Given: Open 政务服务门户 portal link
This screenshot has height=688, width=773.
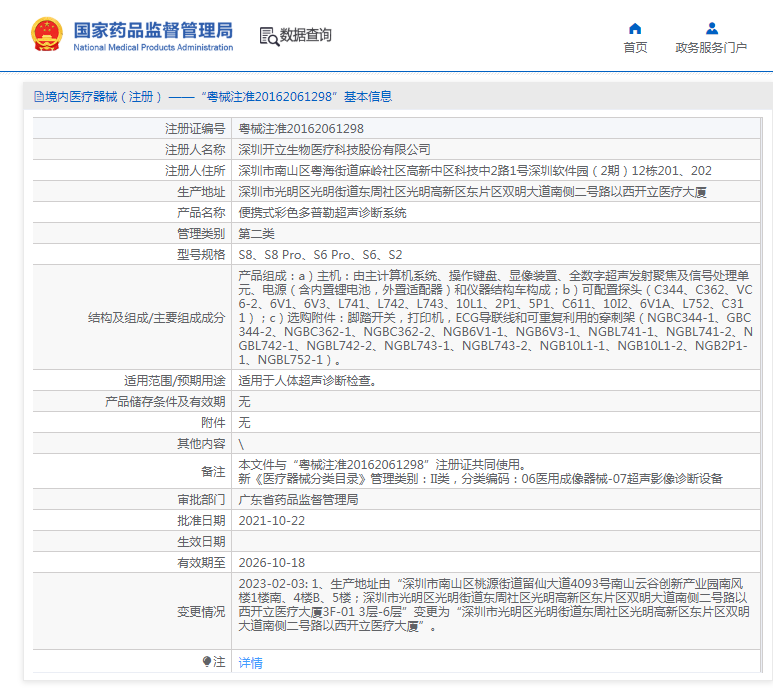Looking at the screenshot, I should [x=711, y=47].
